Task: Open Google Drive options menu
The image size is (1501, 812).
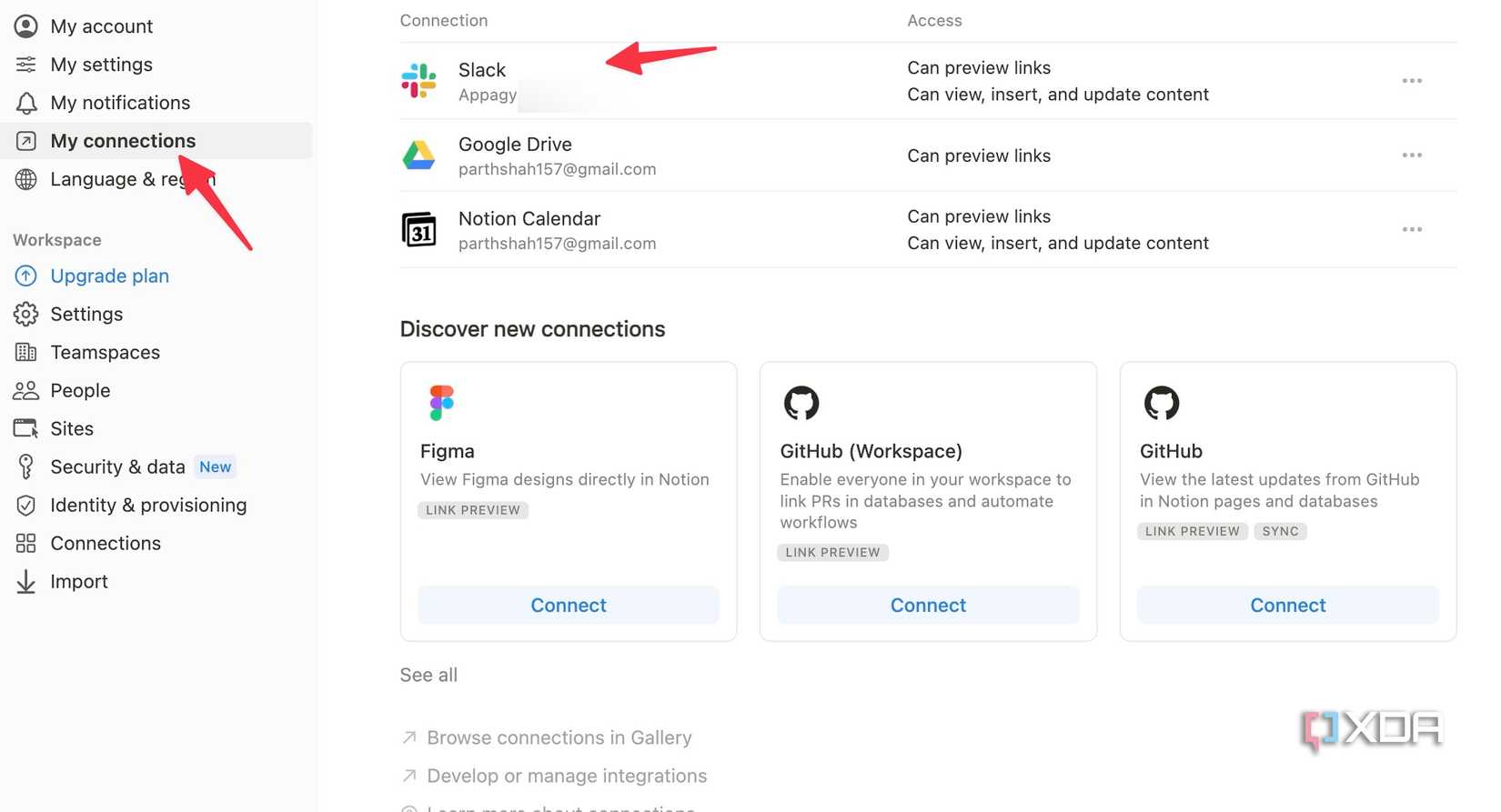Action: click(1411, 155)
